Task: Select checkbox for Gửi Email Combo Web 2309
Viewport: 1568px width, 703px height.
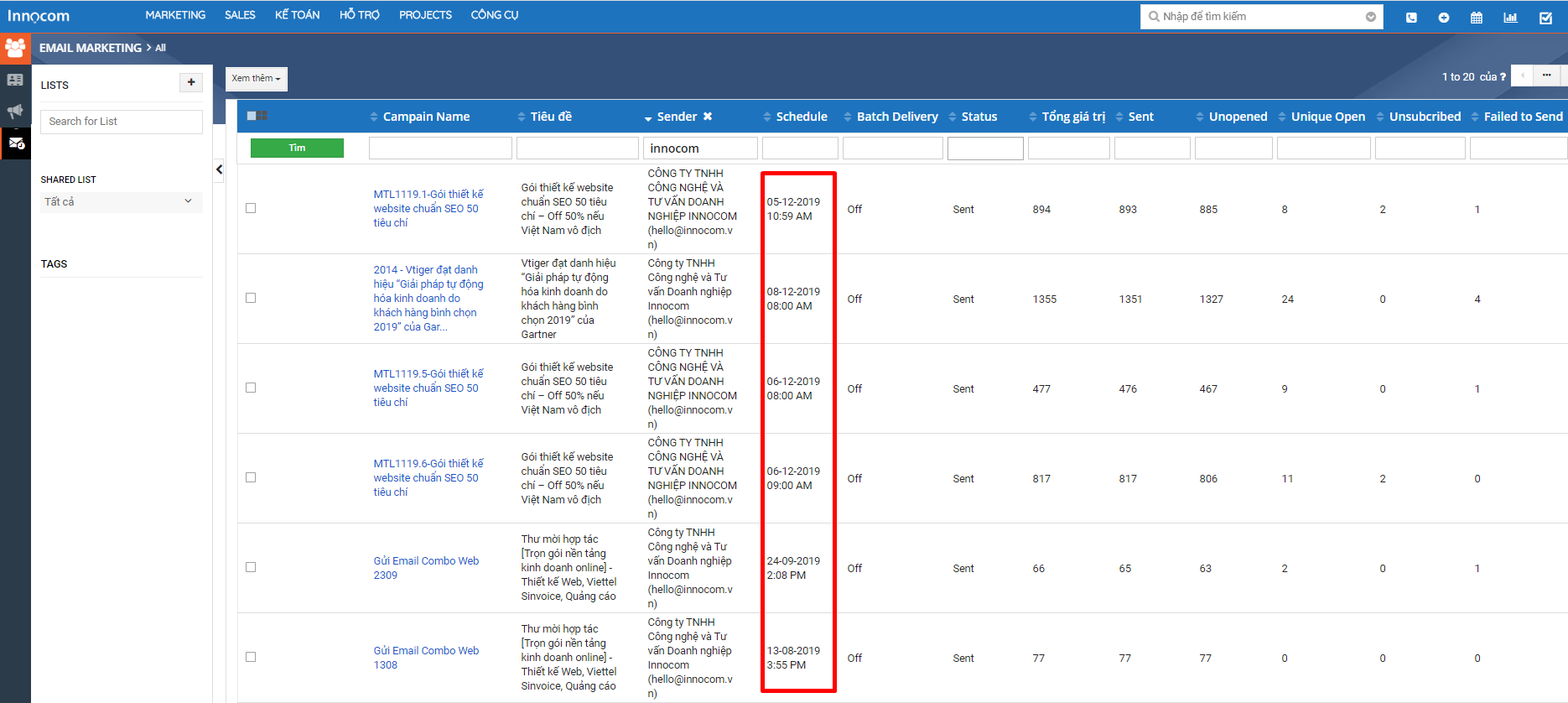Action: click(251, 567)
